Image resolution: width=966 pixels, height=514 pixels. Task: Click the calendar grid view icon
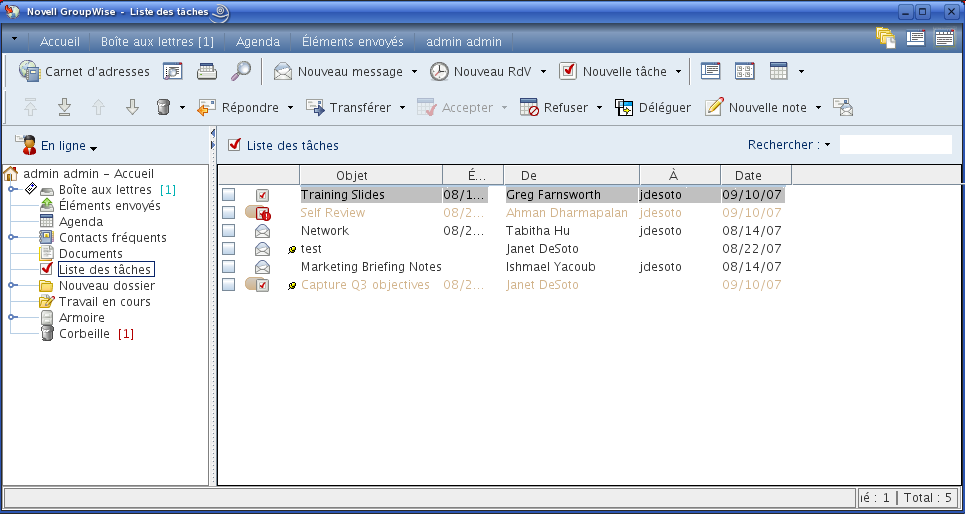point(779,71)
